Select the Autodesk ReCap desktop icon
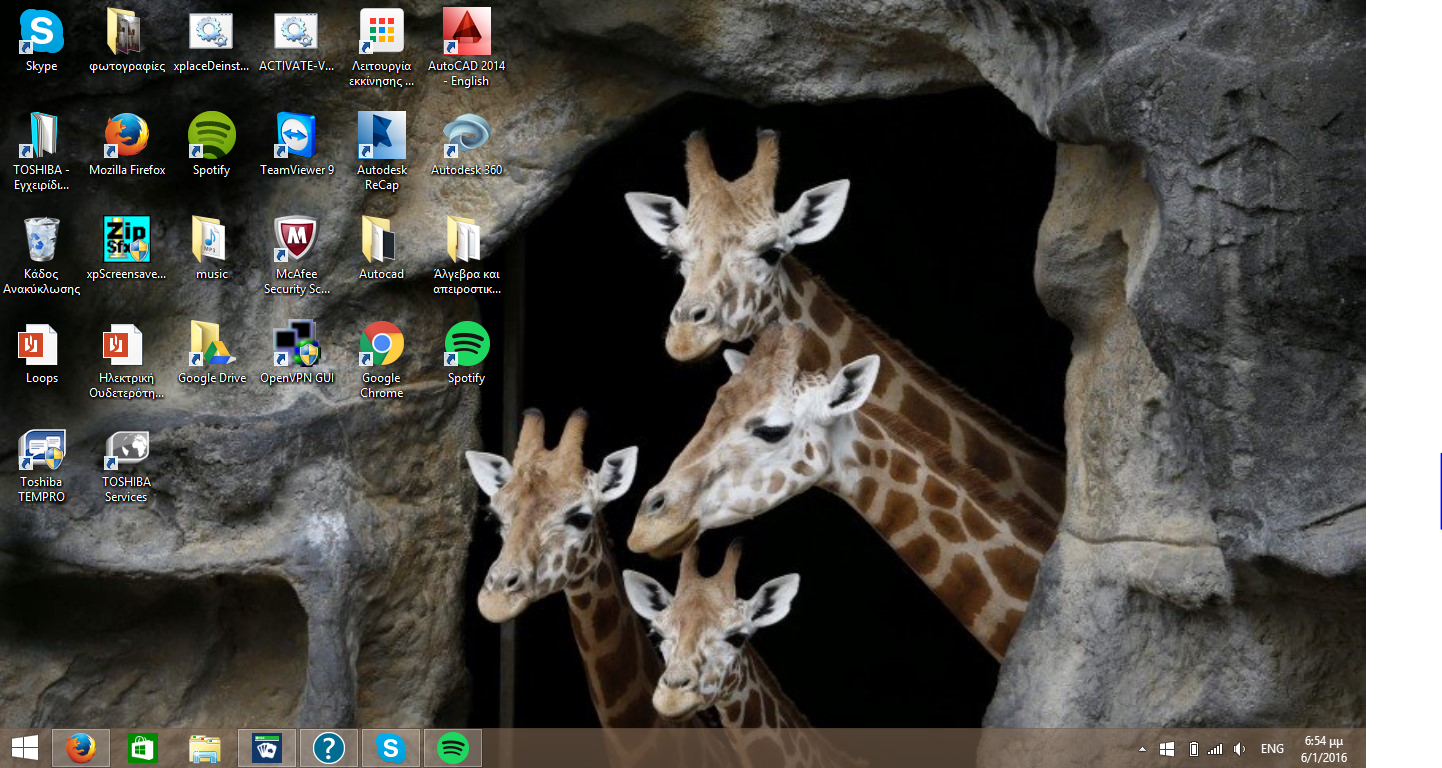1442x768 pixels. [x=382, y=153]
